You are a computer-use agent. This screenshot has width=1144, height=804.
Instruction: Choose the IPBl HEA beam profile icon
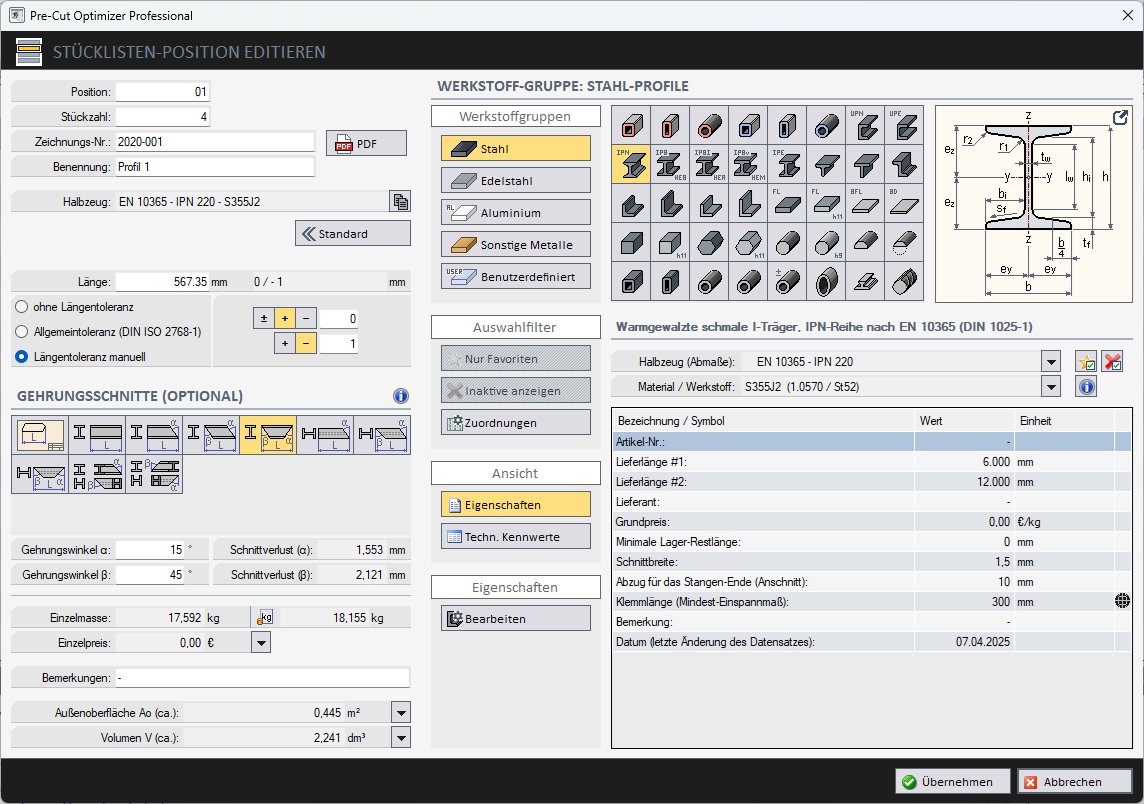tap(708, 164)
